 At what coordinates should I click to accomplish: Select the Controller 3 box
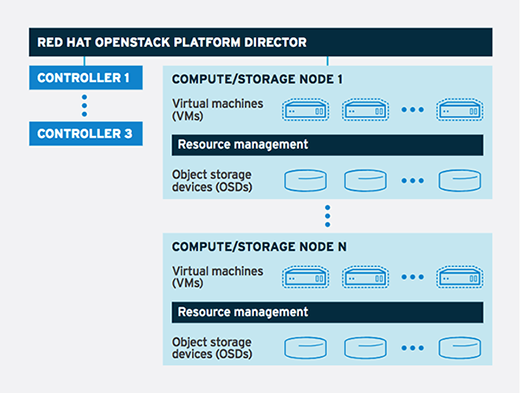pos(86,134)
